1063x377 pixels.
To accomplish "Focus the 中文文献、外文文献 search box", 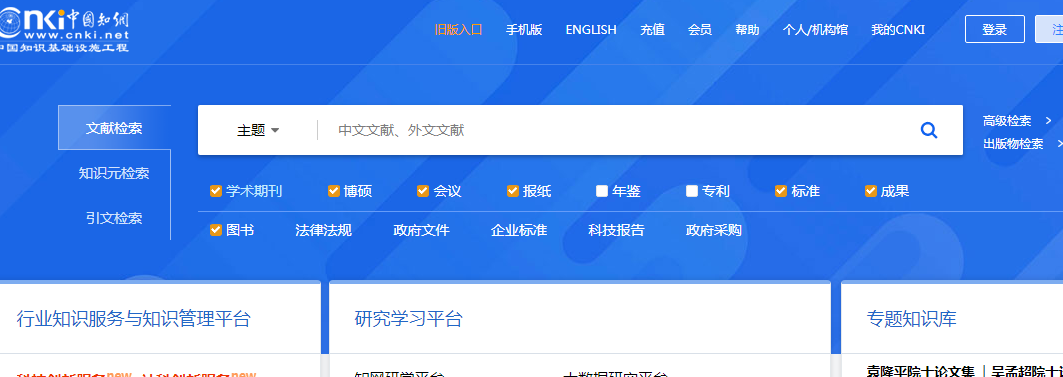I will tap(617, 130).
